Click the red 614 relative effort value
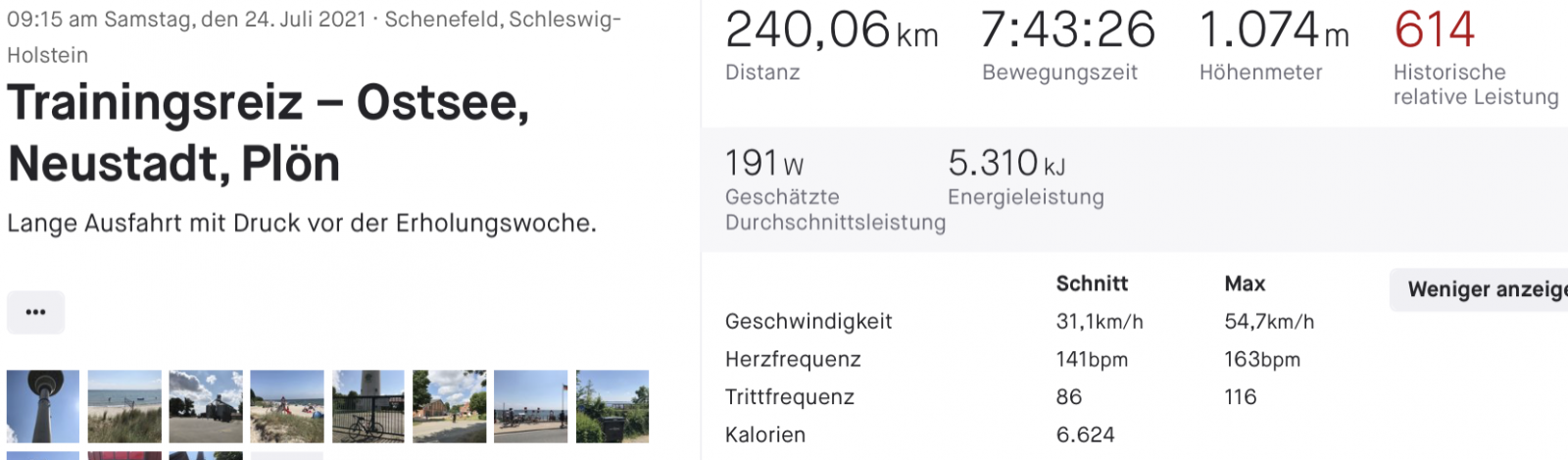1568x460 pixels. coord(1434,30)
